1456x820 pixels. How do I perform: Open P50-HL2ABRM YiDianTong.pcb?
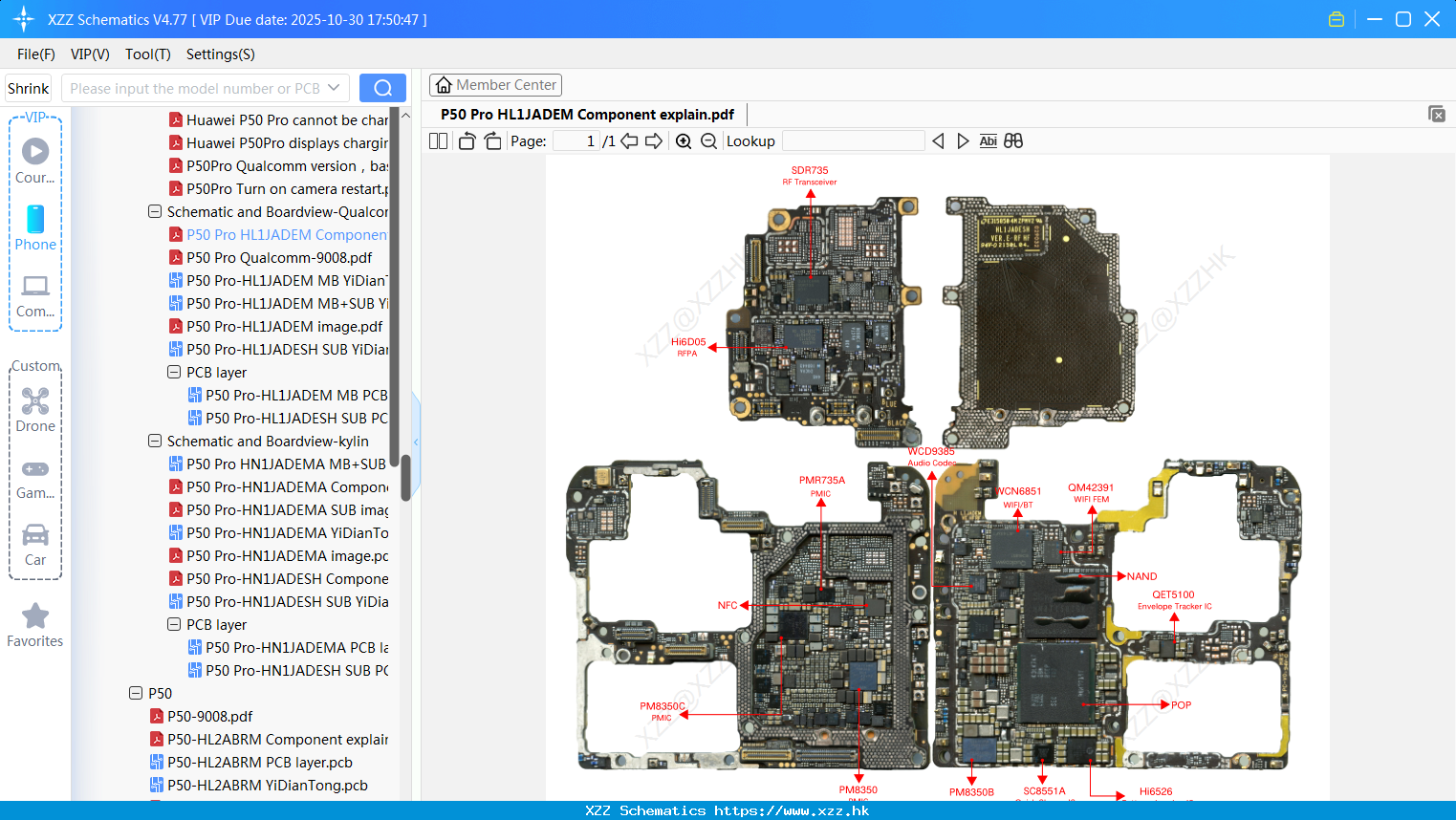[x=258, y=785]
